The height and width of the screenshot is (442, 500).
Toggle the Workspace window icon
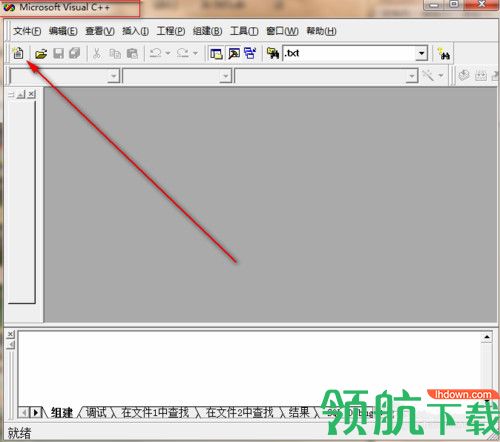pos(216,53)
